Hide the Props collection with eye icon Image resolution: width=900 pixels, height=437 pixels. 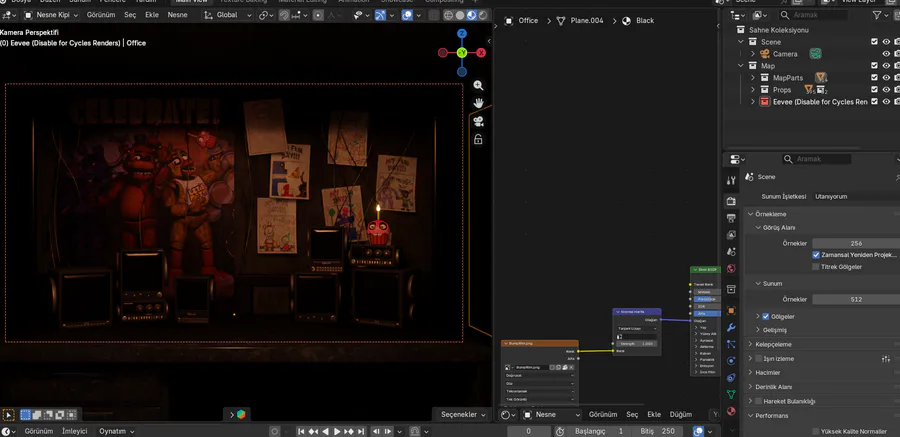[886, 90]
